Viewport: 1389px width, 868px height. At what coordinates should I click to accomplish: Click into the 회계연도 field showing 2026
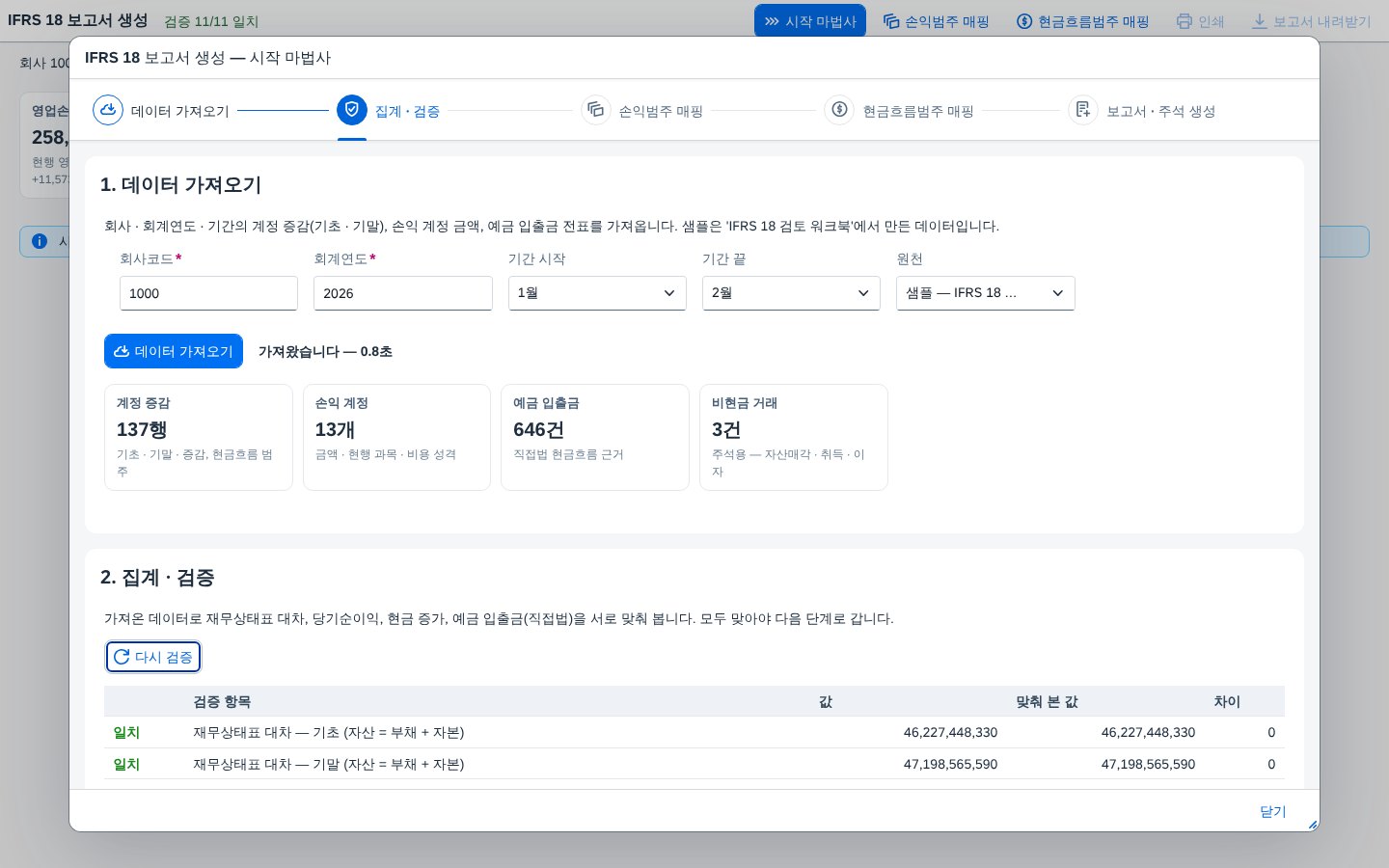(x=403, y=293)
